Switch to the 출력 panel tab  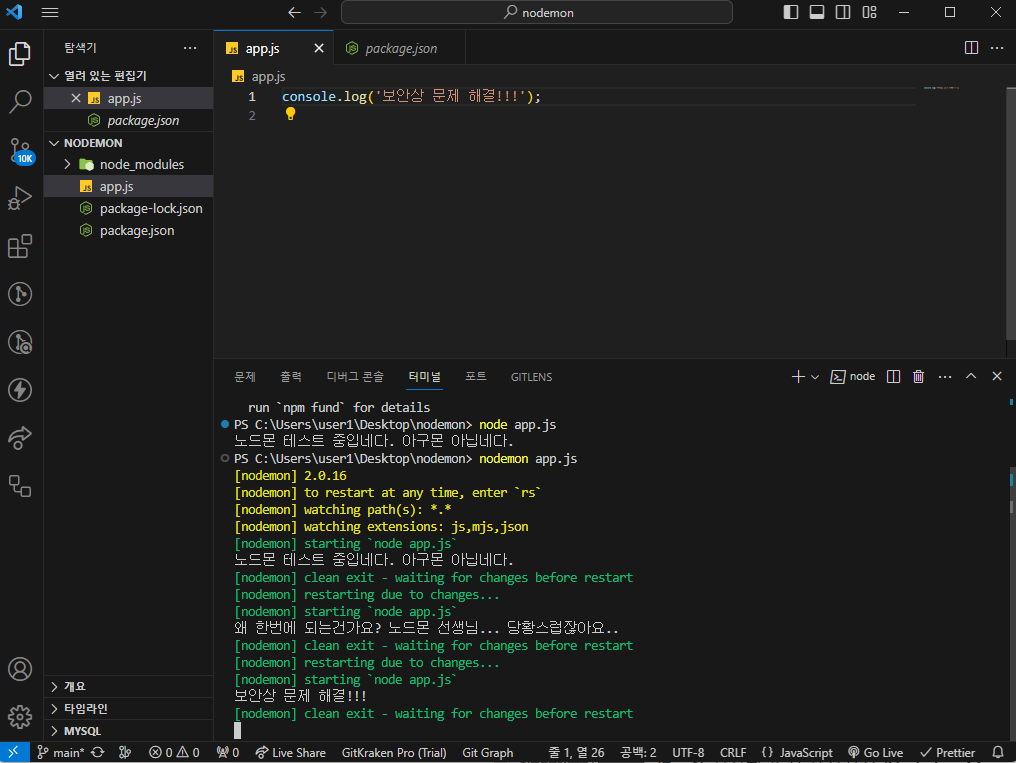(291, 377)
